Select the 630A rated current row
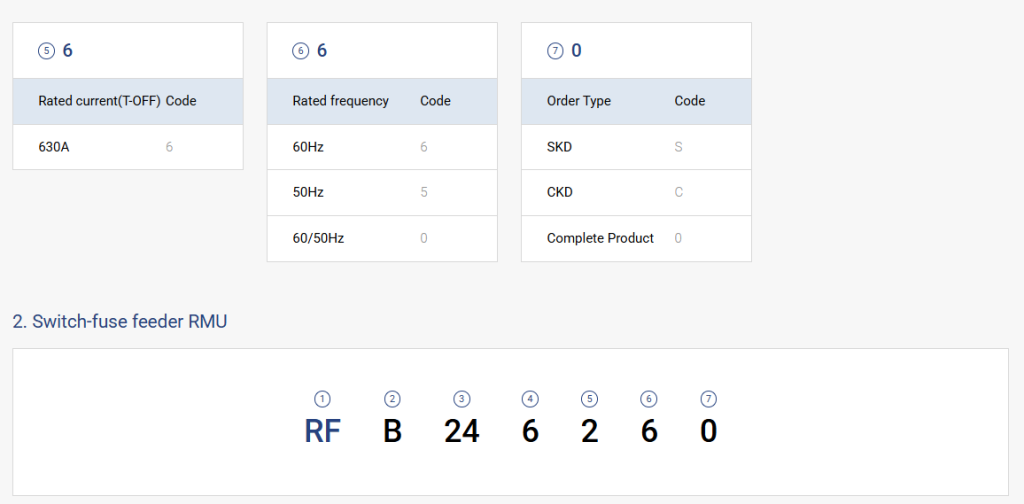The width and height of the screenshot is (1024, 504). (127, 147)
